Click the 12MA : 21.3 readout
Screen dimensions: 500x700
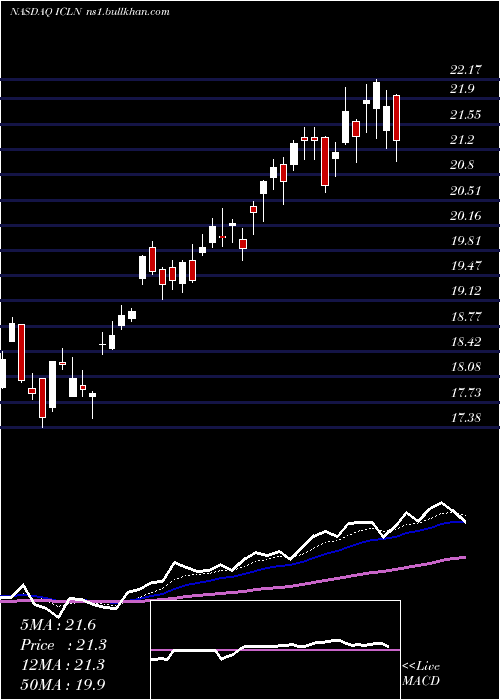point(62,665)
